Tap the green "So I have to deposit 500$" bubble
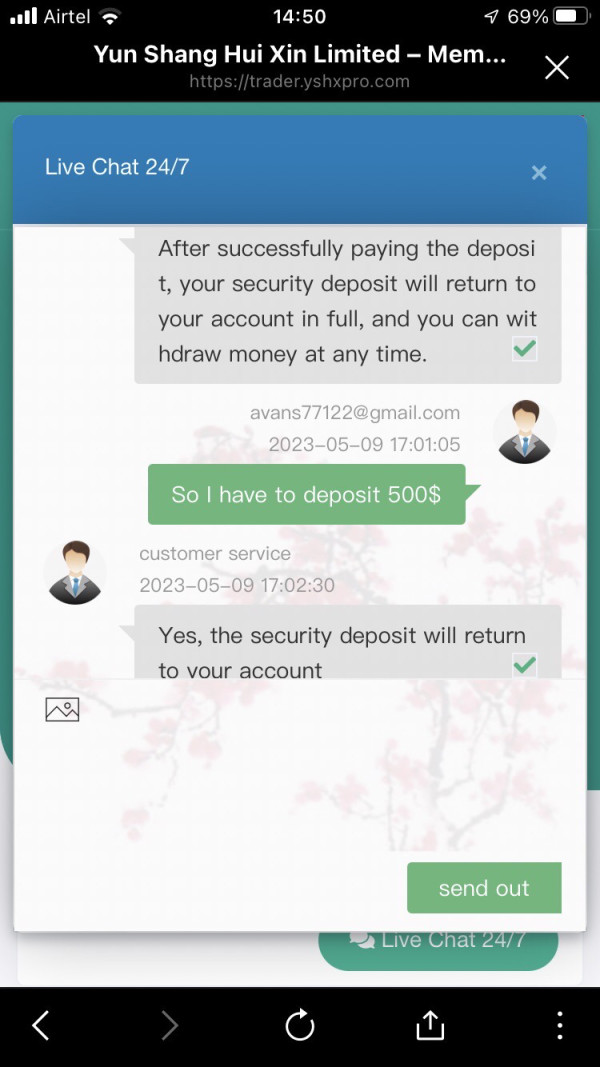Screen dimensions: 600x1067 pos(307,494)
